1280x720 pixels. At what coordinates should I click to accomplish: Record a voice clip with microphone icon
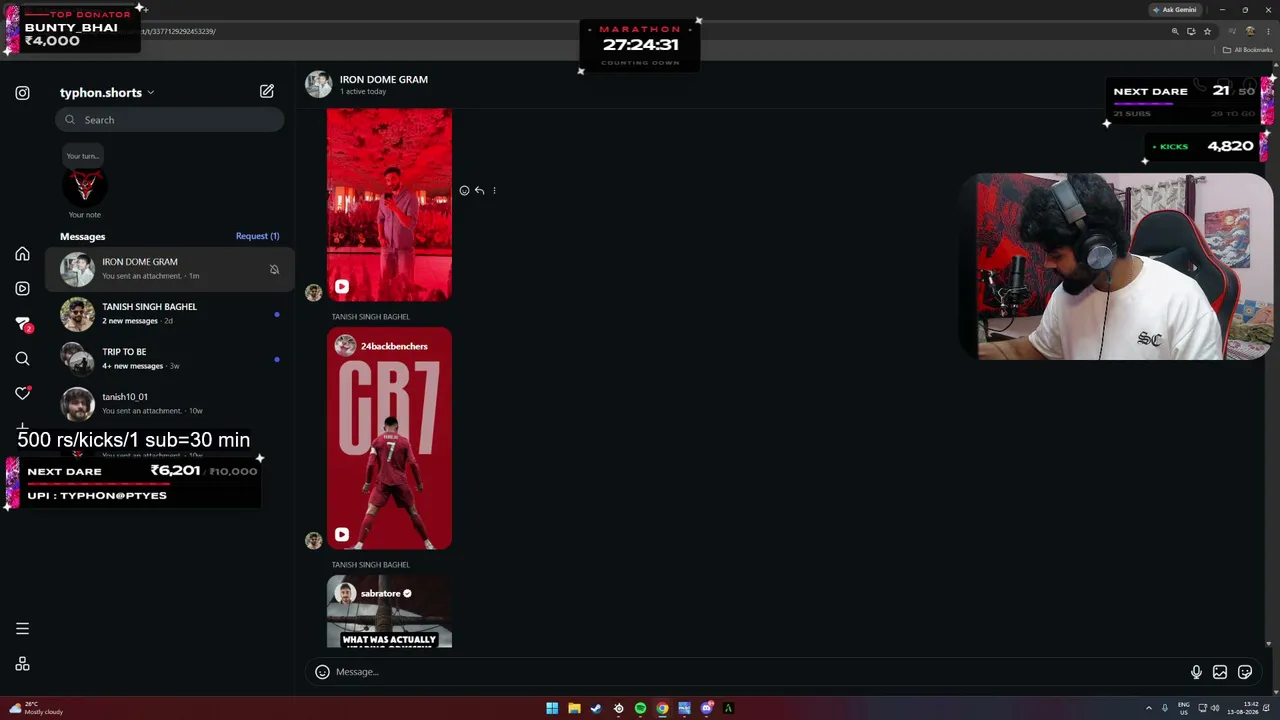pyautogui.click(x=1196, y=672)
